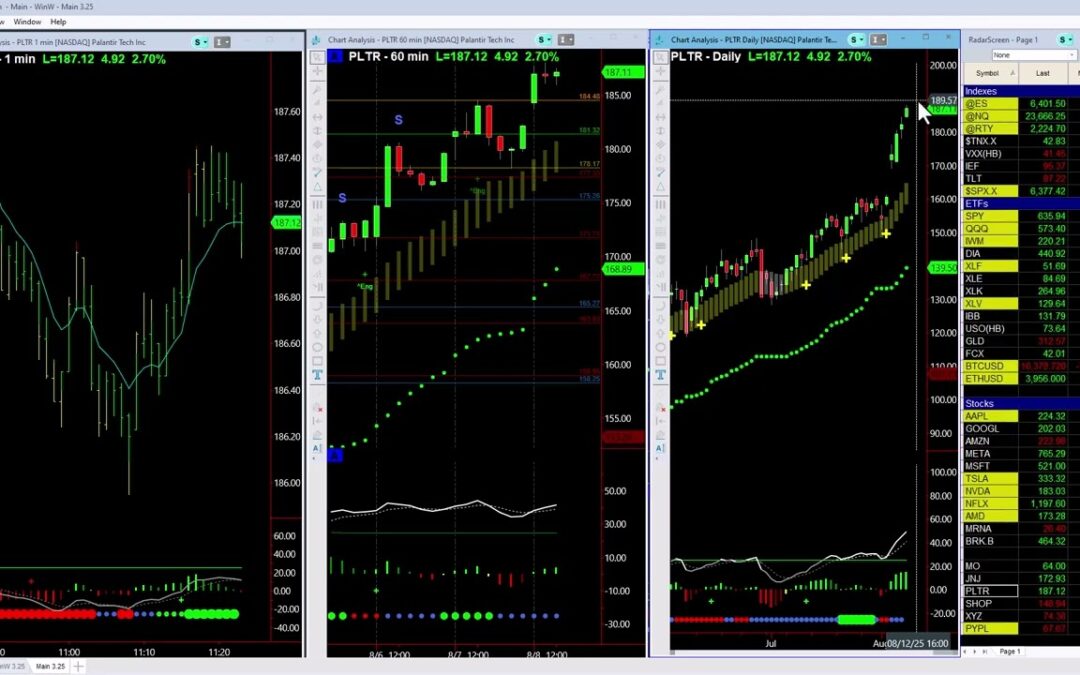Open the None dropdown in RadarScreen
Screen dimensions: 1080x675
point(1034,55)
